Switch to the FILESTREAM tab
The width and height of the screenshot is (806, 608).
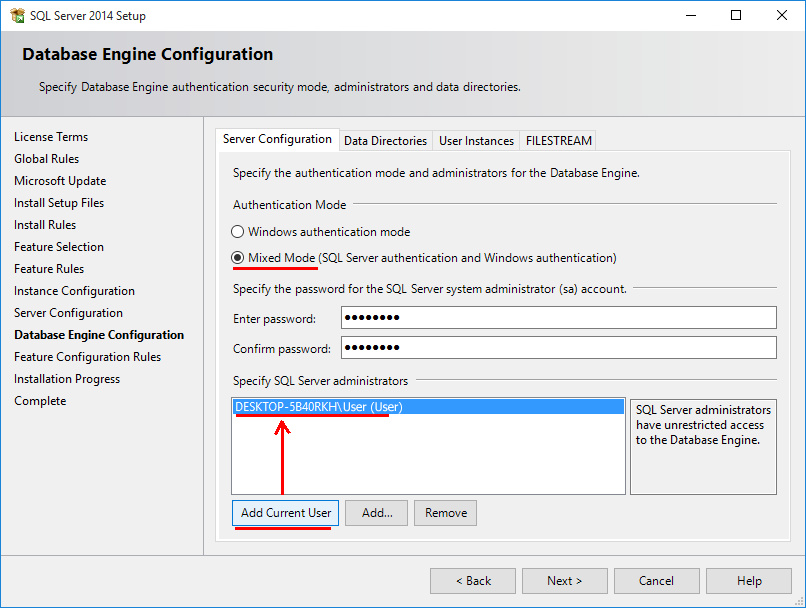558,141
